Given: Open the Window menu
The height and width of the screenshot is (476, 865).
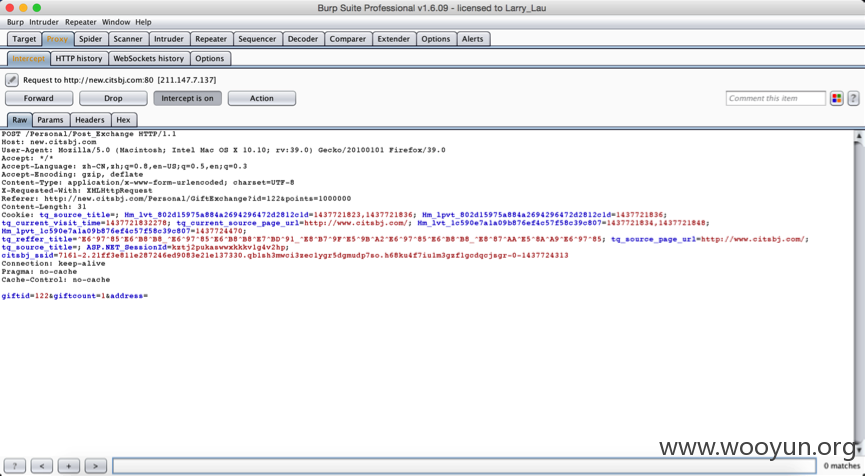Looking at the screenshot, I should coord(116,22).
